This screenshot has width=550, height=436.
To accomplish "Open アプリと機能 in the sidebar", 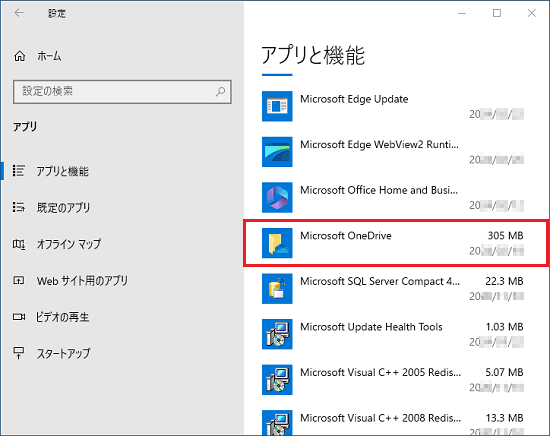I will [x=63, y=171].
